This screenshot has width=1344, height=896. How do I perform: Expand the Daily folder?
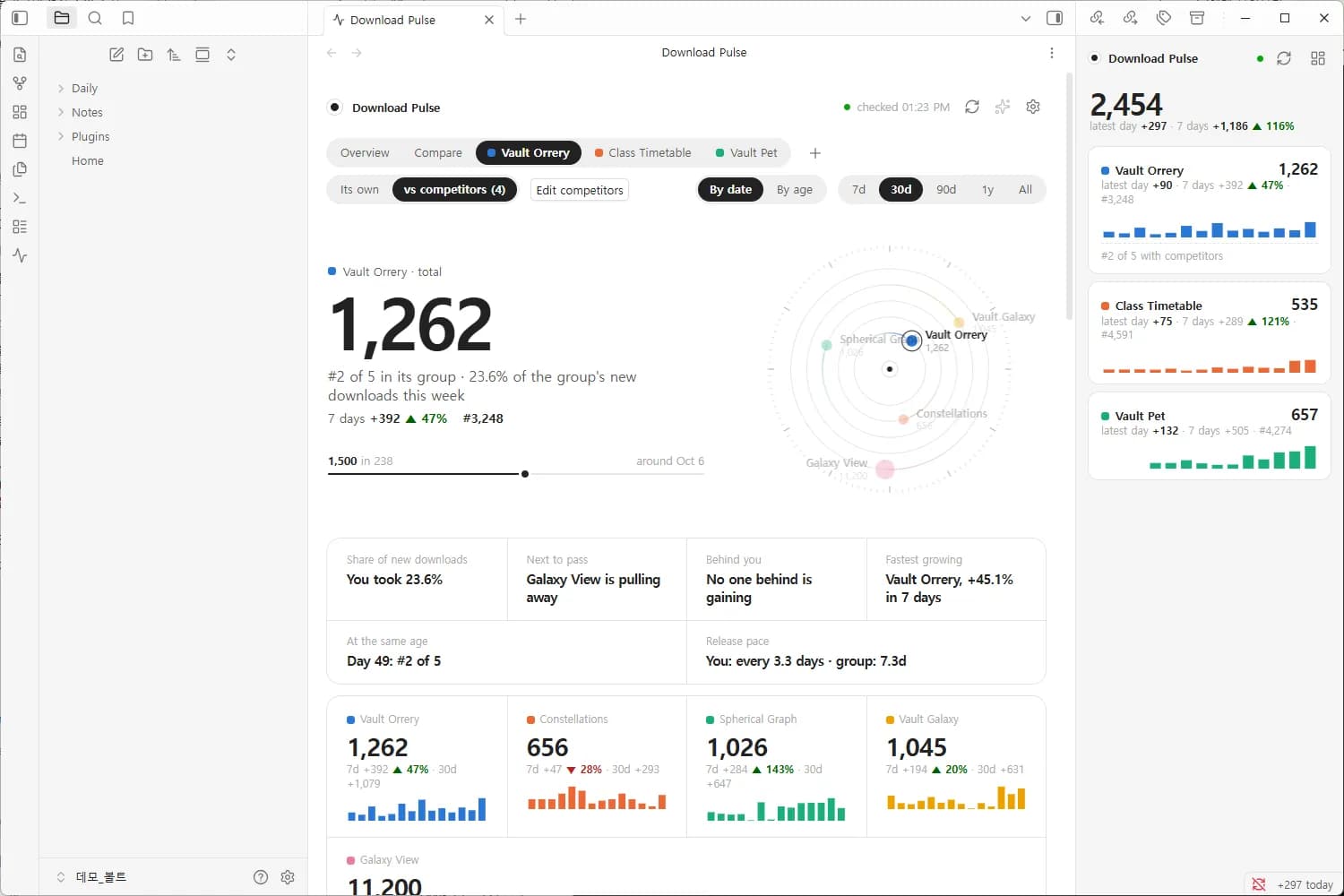click(x=84, y=89)
